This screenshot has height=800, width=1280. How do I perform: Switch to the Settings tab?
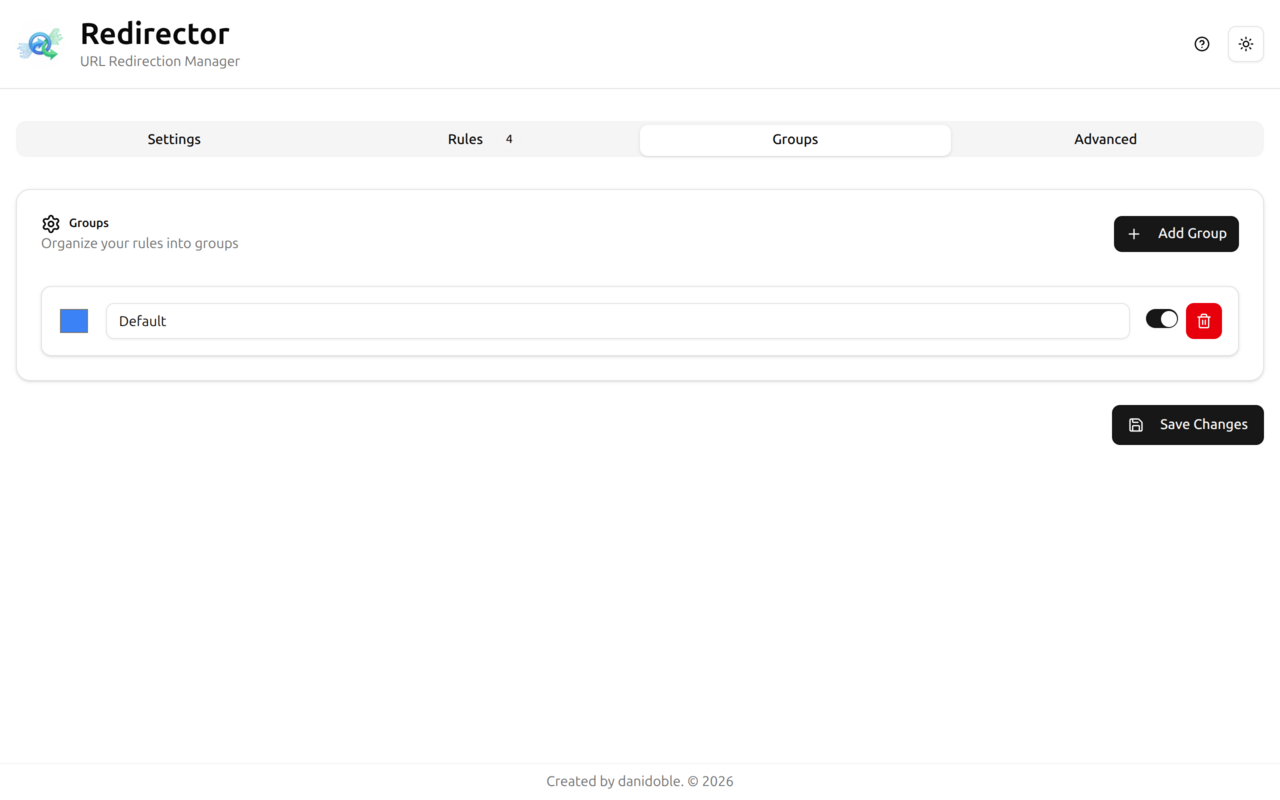pos(174,139)
